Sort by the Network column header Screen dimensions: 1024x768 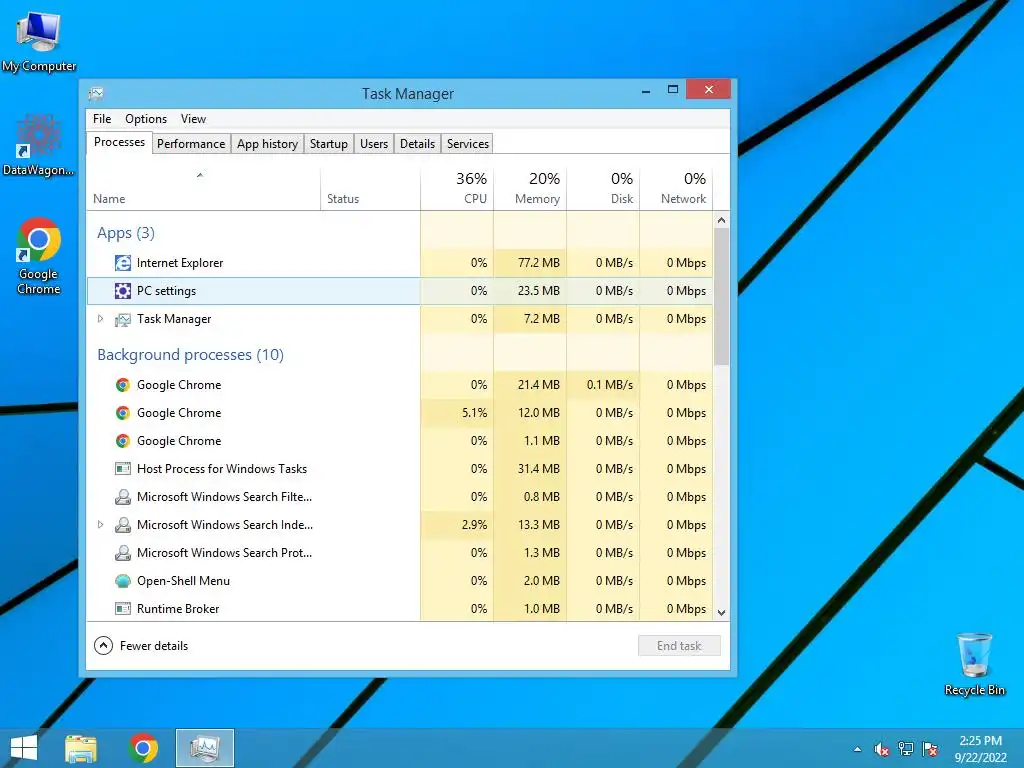[x=676, y=188]
